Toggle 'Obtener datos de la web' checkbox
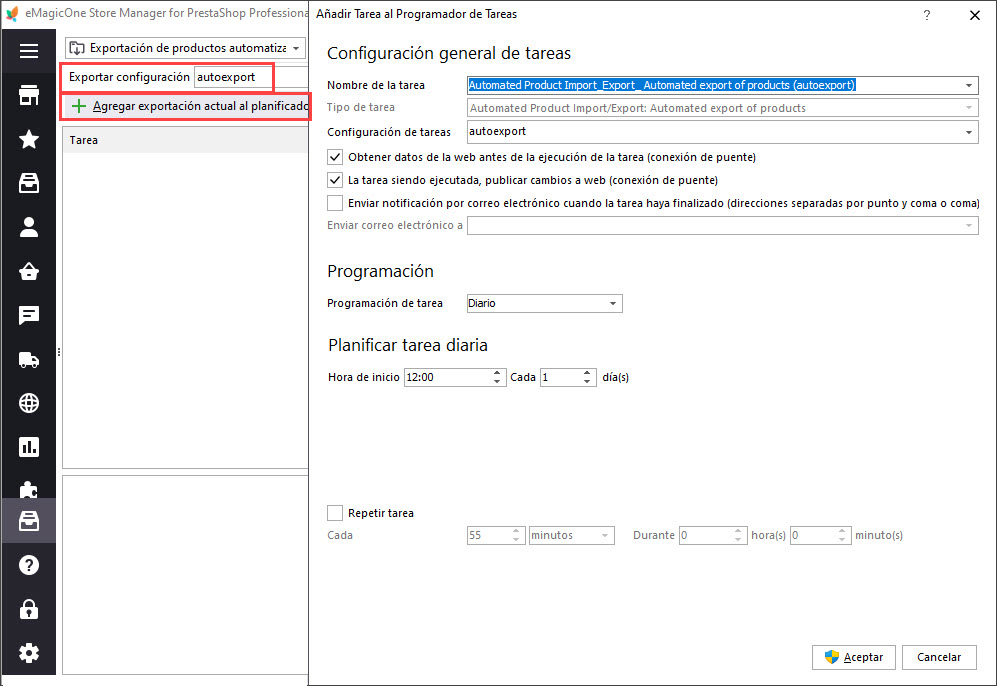Screen dimensions: 997x686 click(x=335, y=157)
